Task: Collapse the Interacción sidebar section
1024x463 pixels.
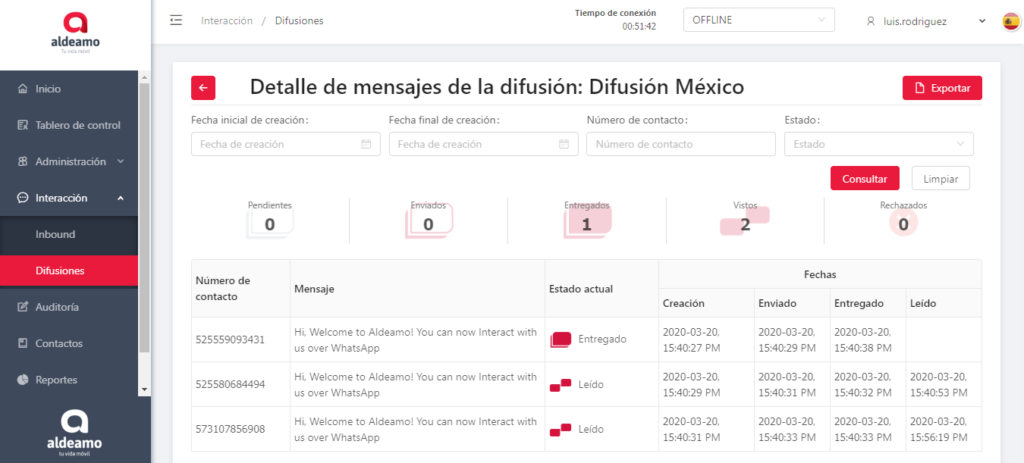Action: (x=75, y=198)
